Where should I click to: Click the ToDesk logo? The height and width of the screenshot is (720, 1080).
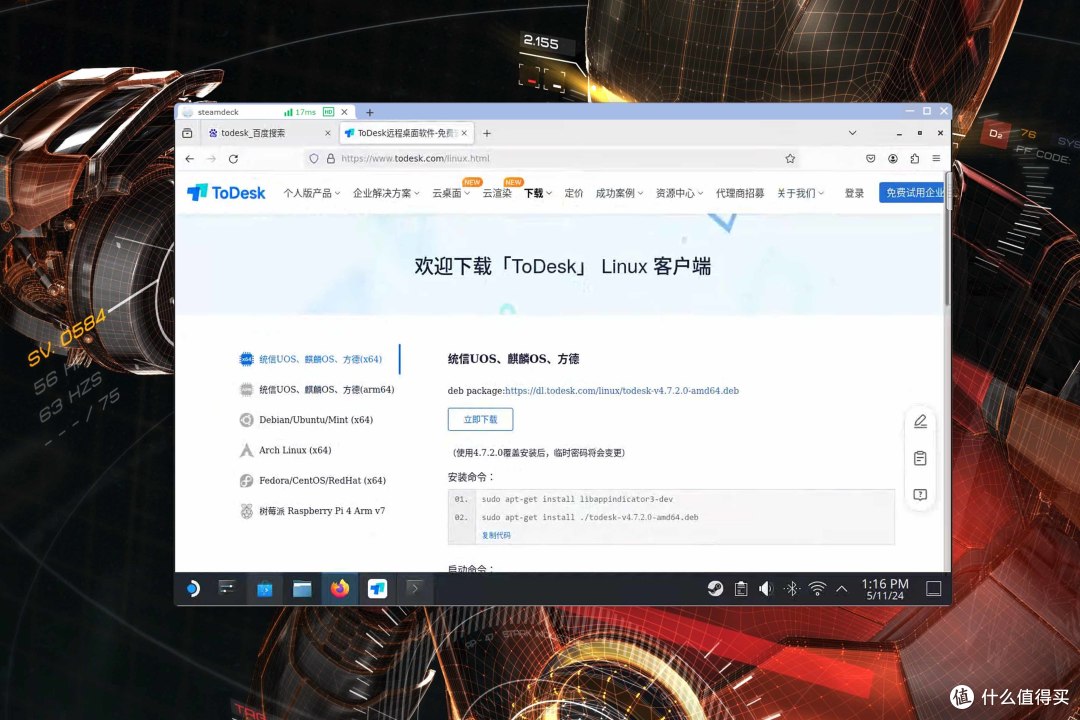click(x=226, y=193)
